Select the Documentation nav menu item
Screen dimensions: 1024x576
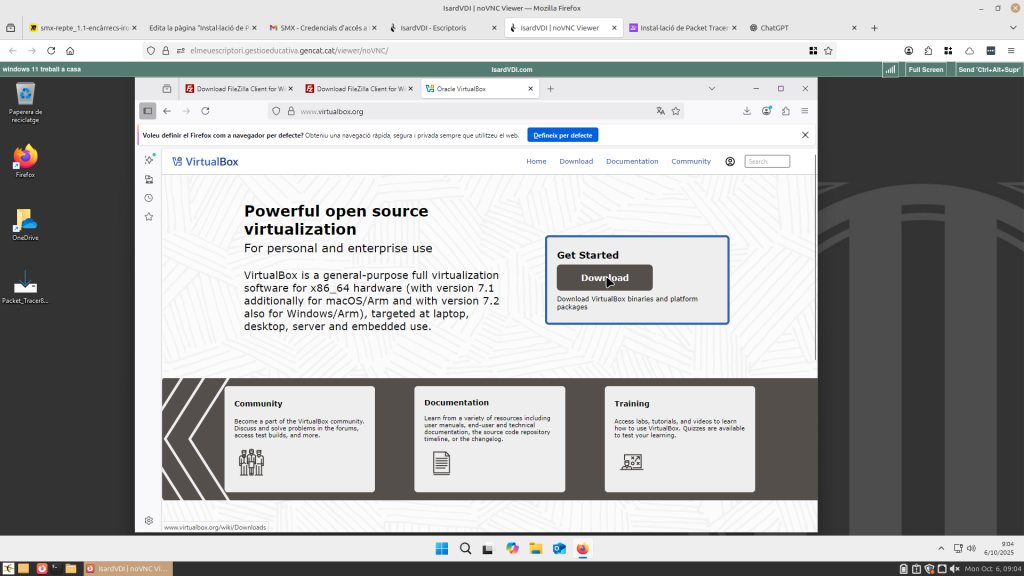click(632, 161)
